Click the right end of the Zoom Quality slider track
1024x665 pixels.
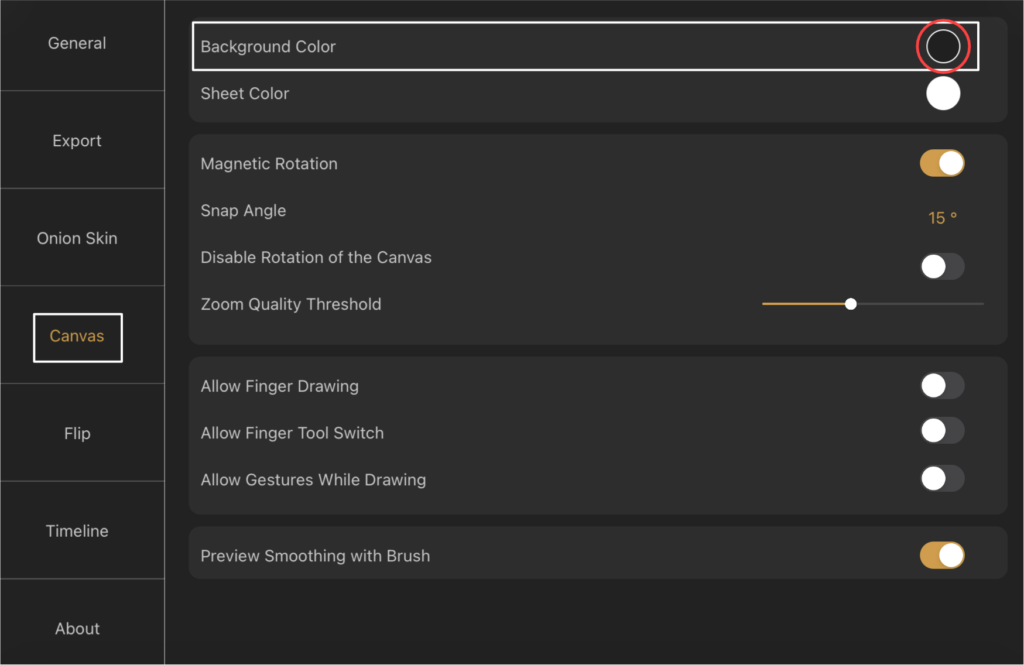coord(981,304)
